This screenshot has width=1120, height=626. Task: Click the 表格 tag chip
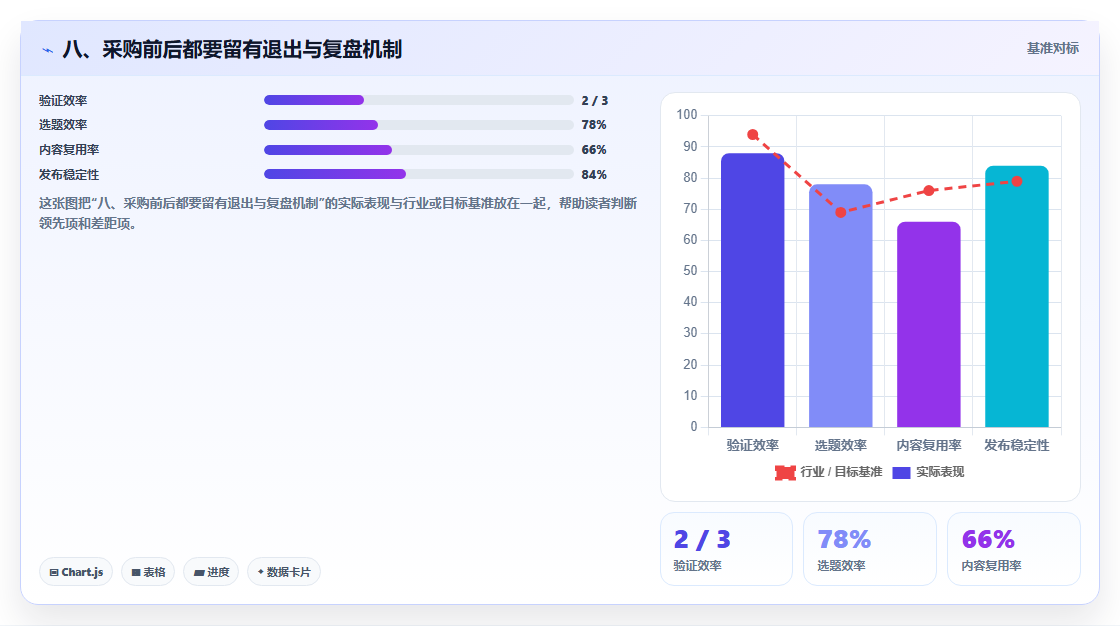tap(148, 572)
